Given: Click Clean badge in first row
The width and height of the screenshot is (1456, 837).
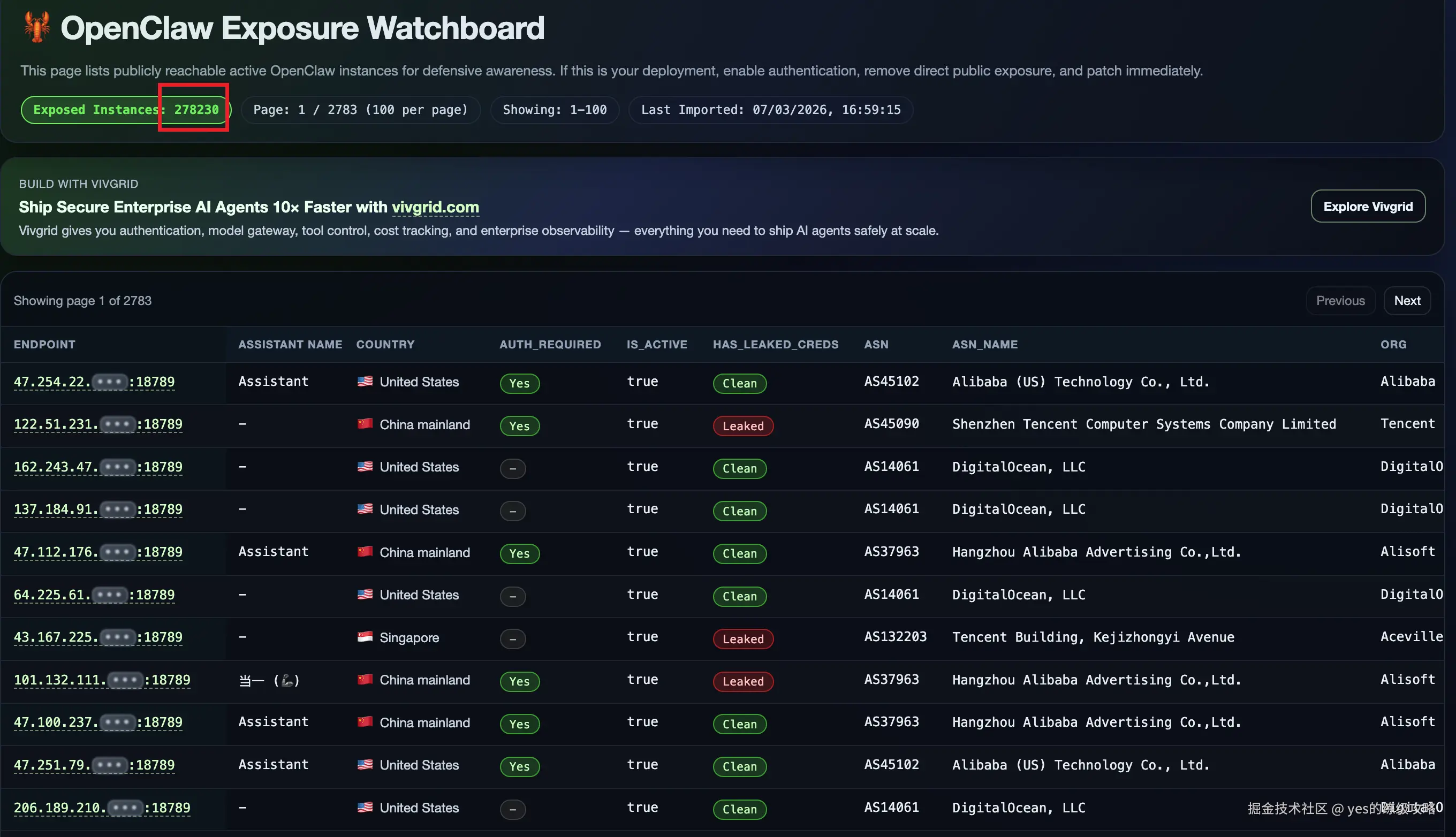Looking at the screenshot, I should pos(739,383).
